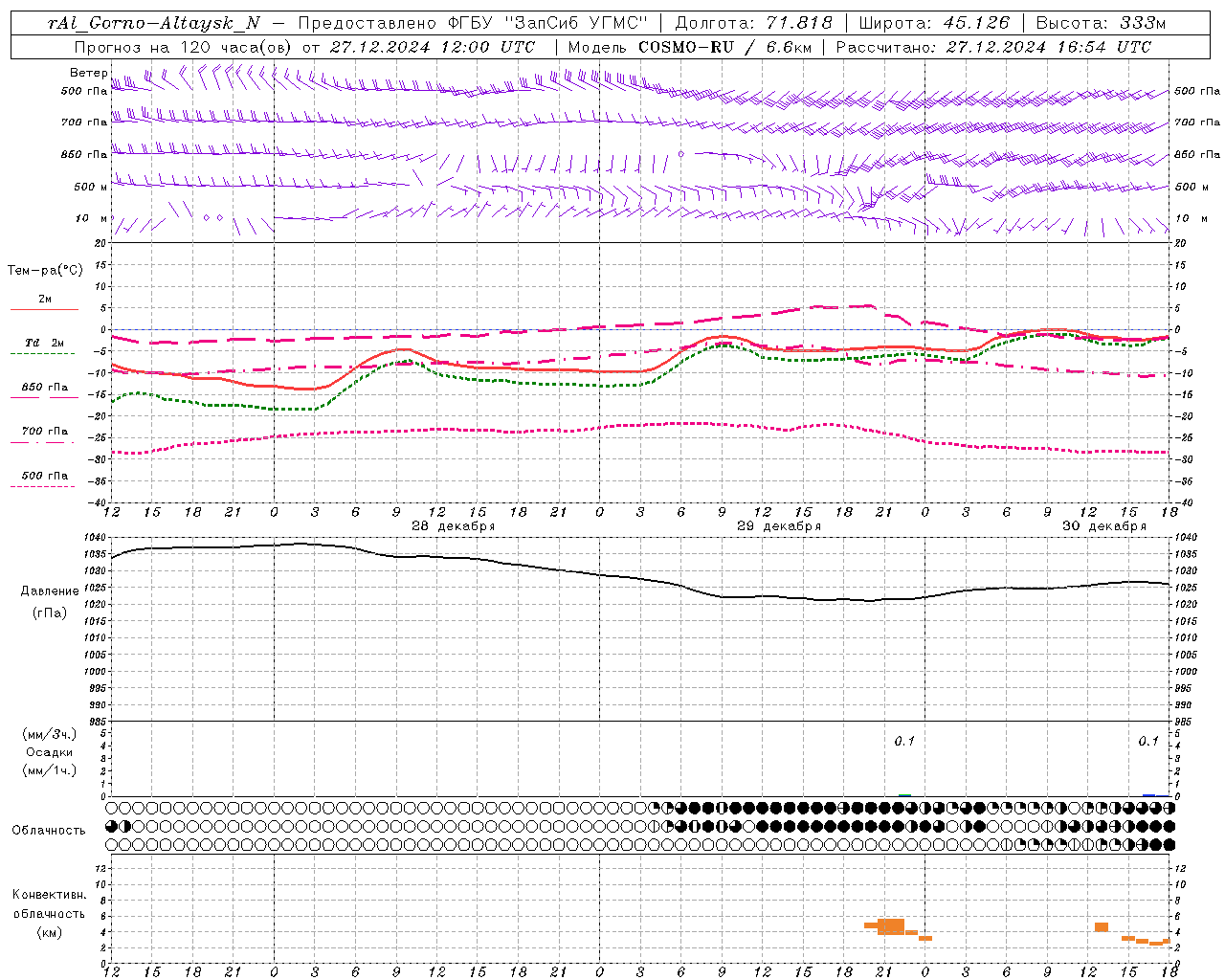
Task: Click the 28 декабря date label
Action: [453, 526]
